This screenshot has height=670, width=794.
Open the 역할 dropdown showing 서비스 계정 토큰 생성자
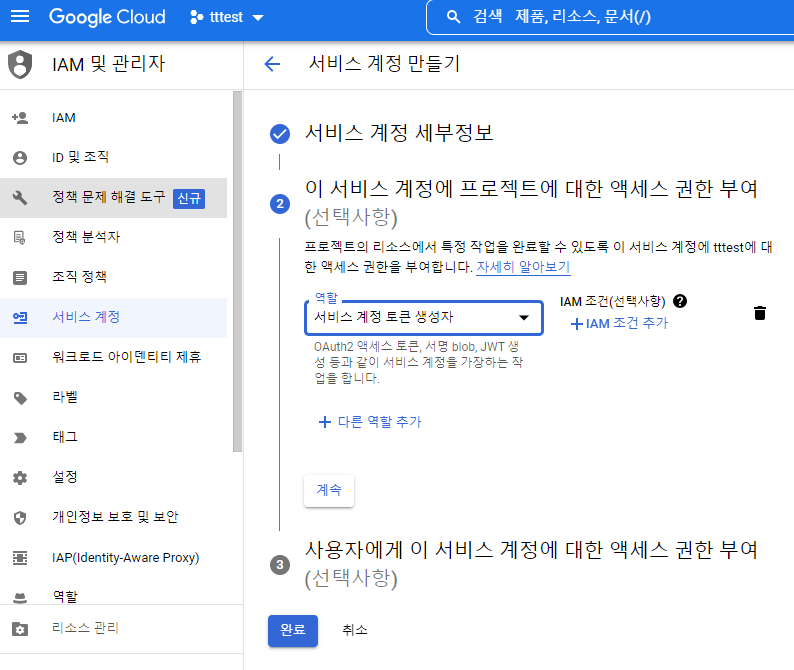423,318
